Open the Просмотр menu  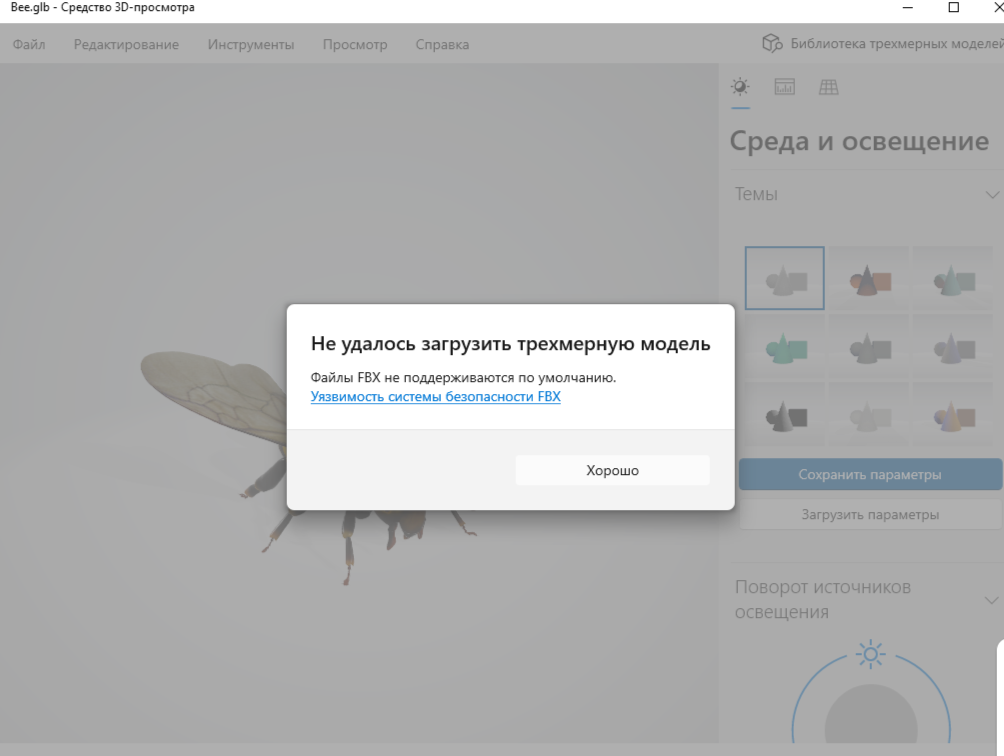355,44
